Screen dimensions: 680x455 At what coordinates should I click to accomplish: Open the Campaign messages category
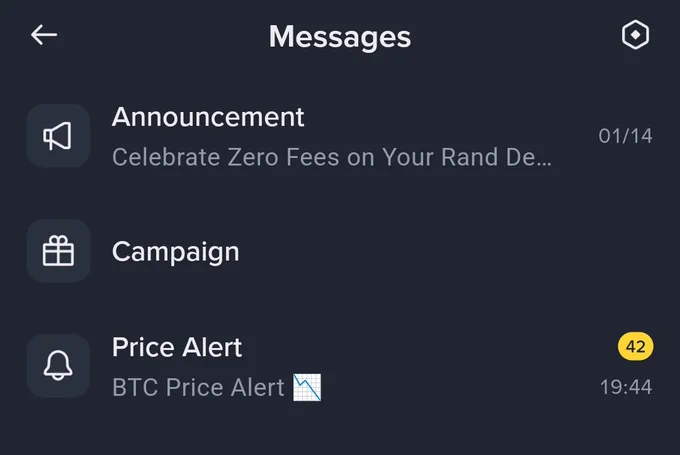340,251
